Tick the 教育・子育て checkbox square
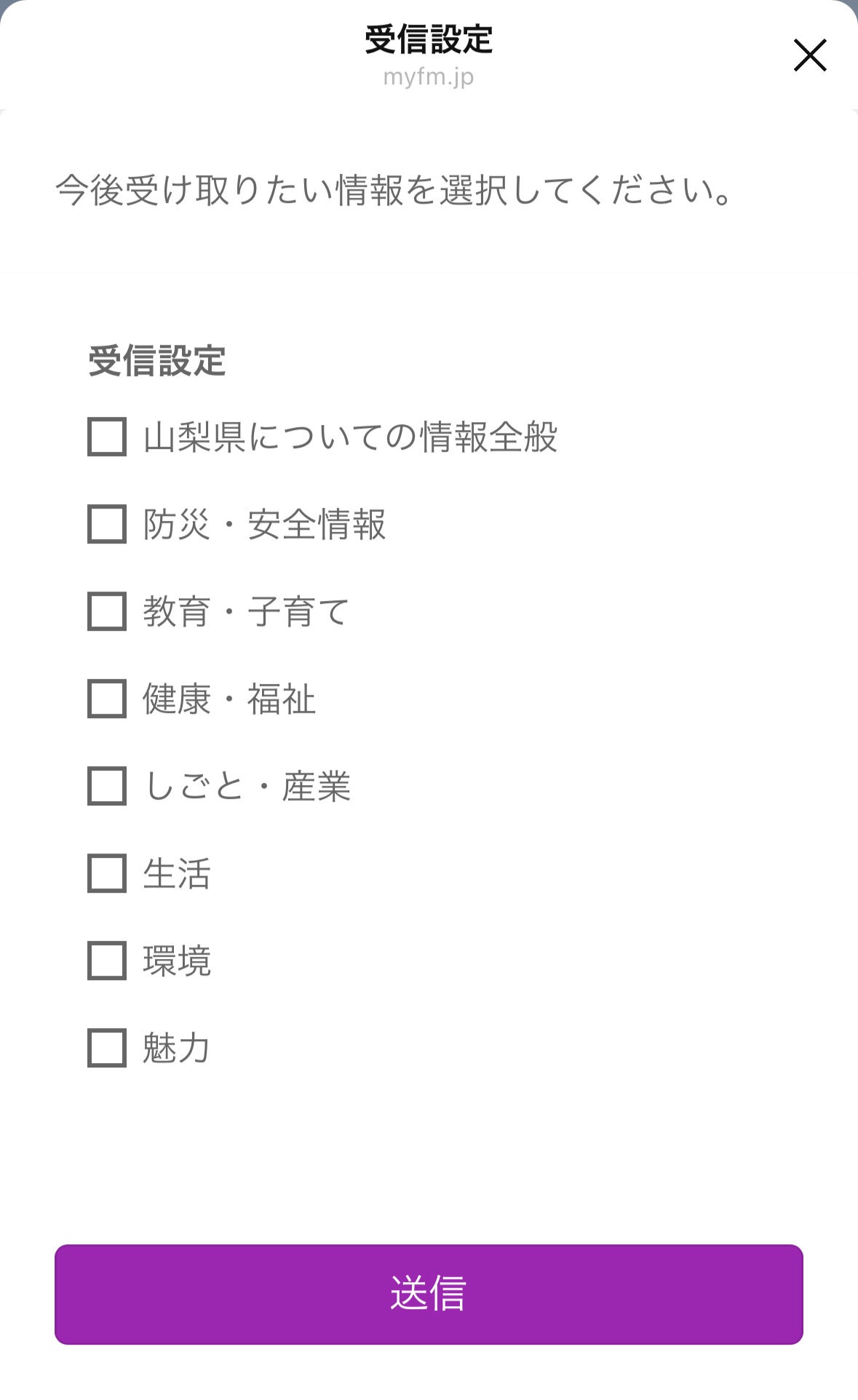This screenshot has height=1400, width=858. pos(107,611)
